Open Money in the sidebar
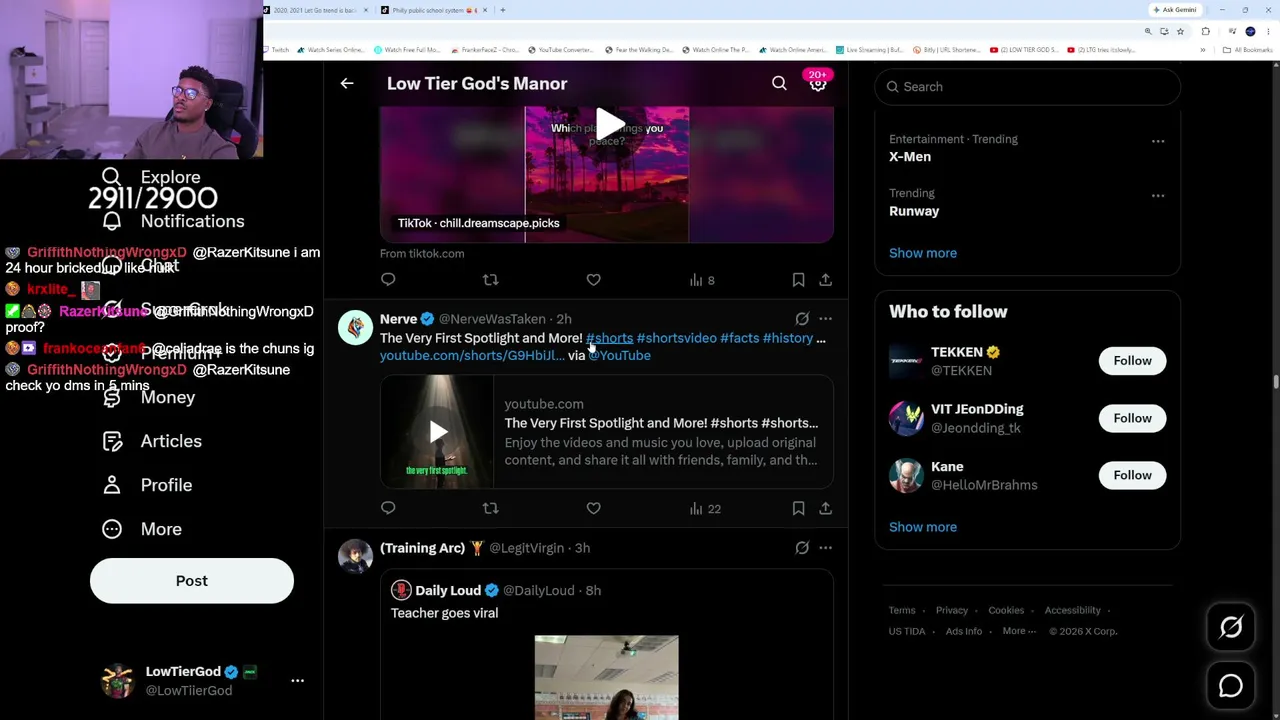The image size is (1280, 720). [149, 397]
